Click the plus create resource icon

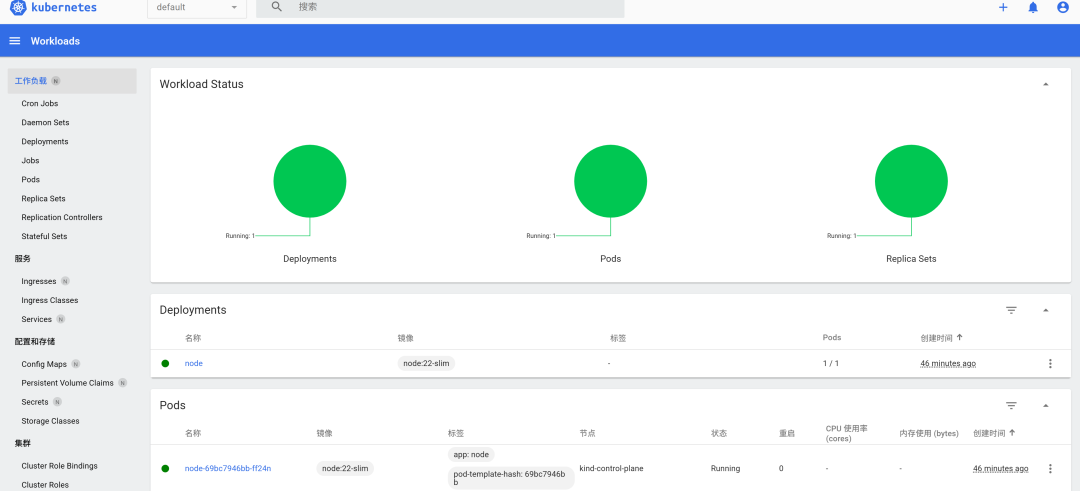point(1003,8)
